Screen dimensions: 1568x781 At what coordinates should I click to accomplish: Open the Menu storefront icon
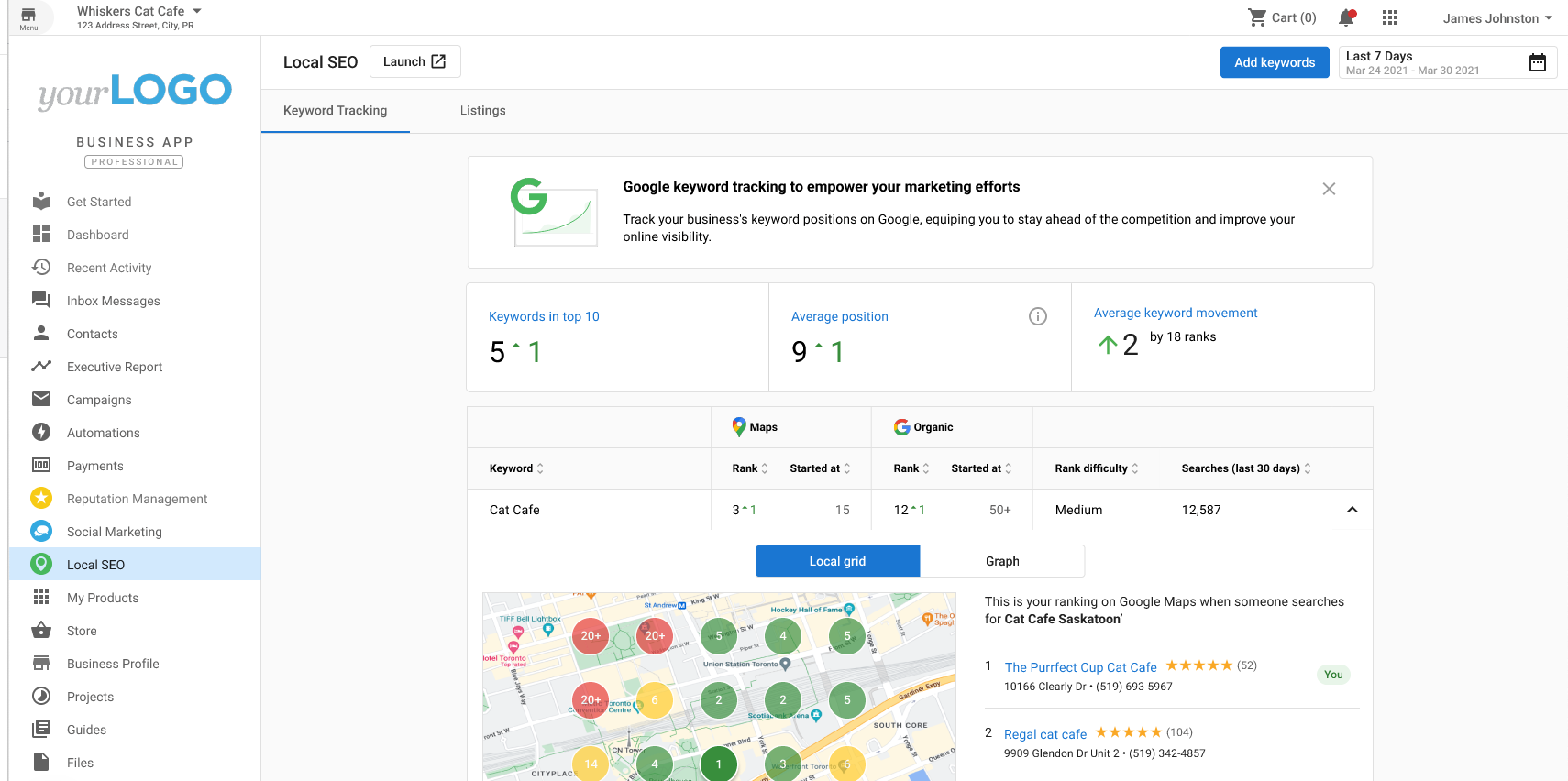28,15
